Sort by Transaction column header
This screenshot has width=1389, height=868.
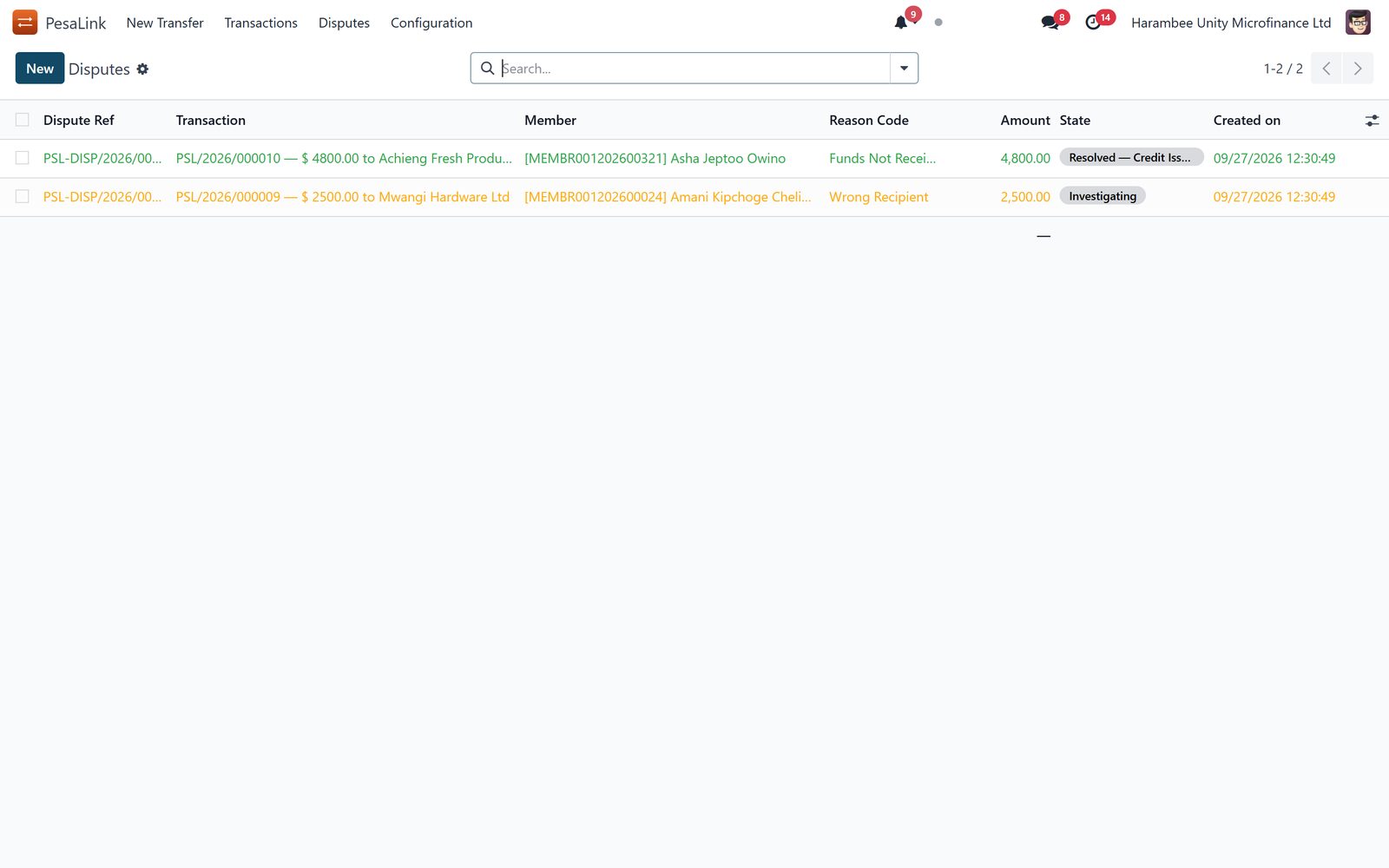(211, 120)
